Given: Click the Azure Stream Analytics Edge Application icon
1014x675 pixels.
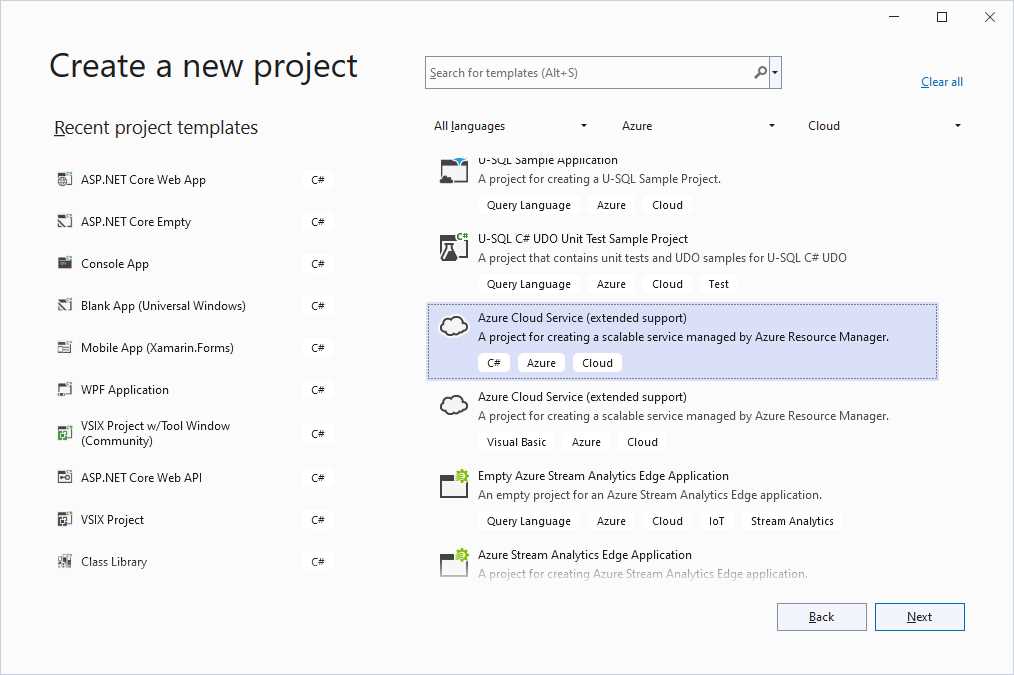Looking at the screenshot, I should point(452,563).
